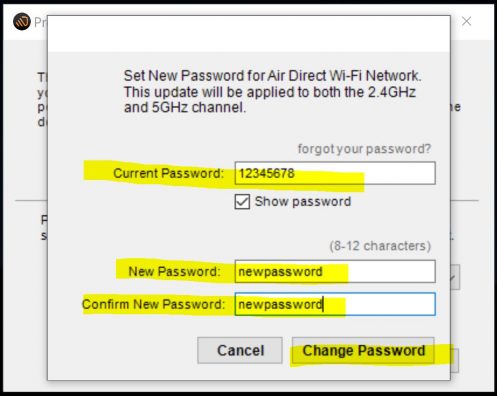
Task: Click the dialog's blank white title bar
Action: click(x=249, y=34)
